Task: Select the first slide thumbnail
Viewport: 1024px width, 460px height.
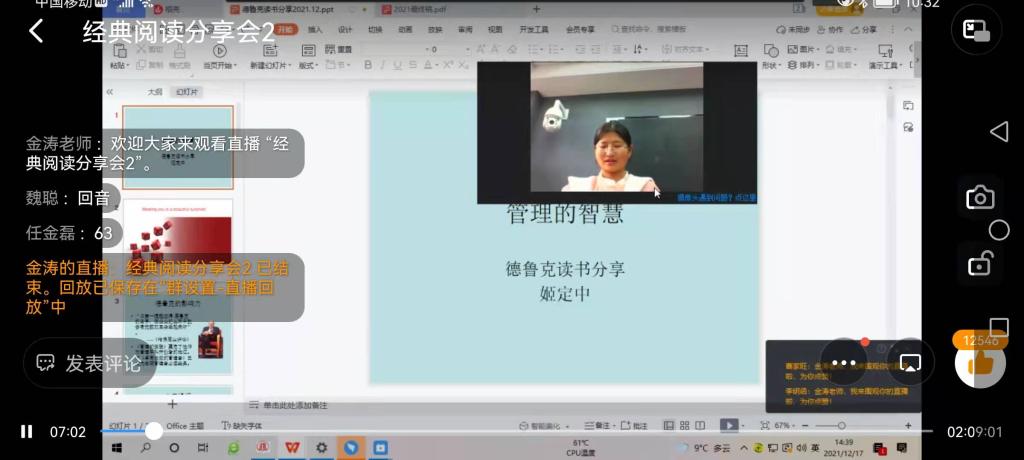Action: (x=178, y=147)
